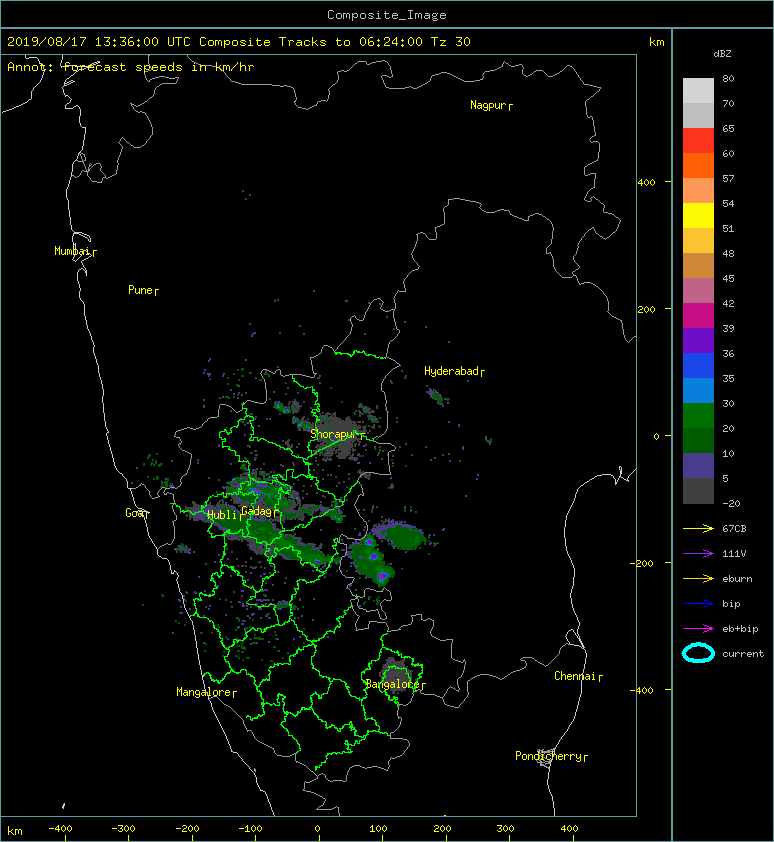Select the purple swatch between 39 and 36
The height and width of the screenshot is (842, 774).
coord(698,340)
